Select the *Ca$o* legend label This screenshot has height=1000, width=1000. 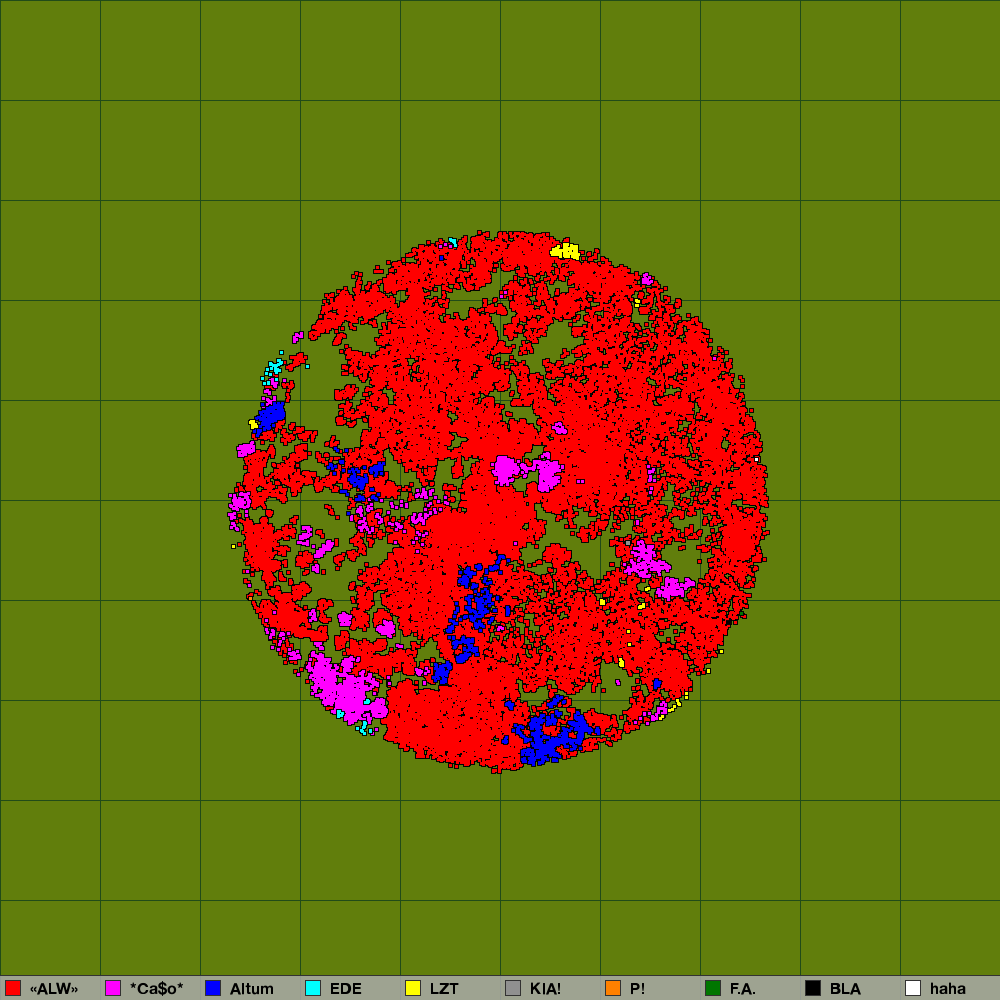[156, 989]
